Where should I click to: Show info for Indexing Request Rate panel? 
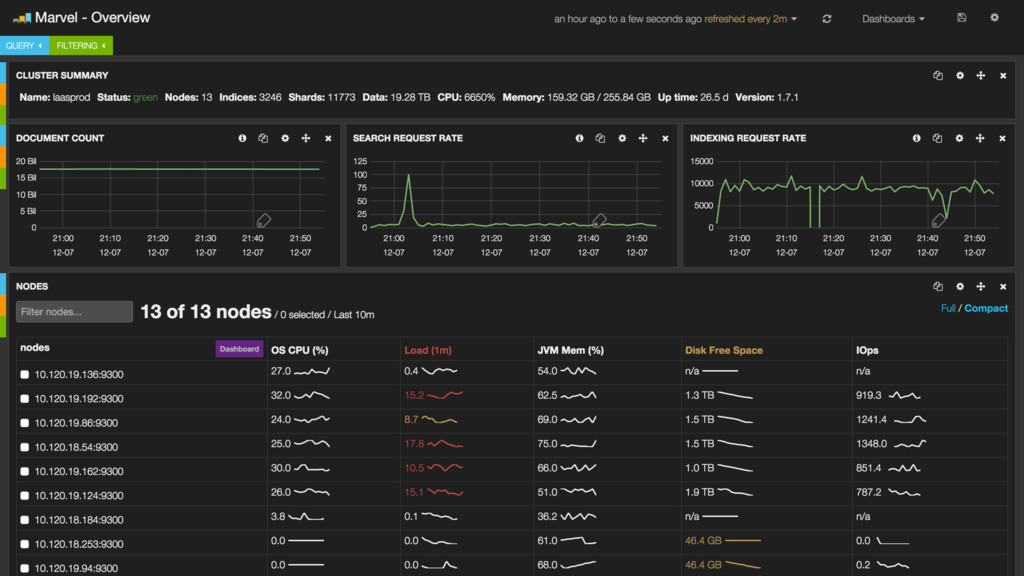916,138
